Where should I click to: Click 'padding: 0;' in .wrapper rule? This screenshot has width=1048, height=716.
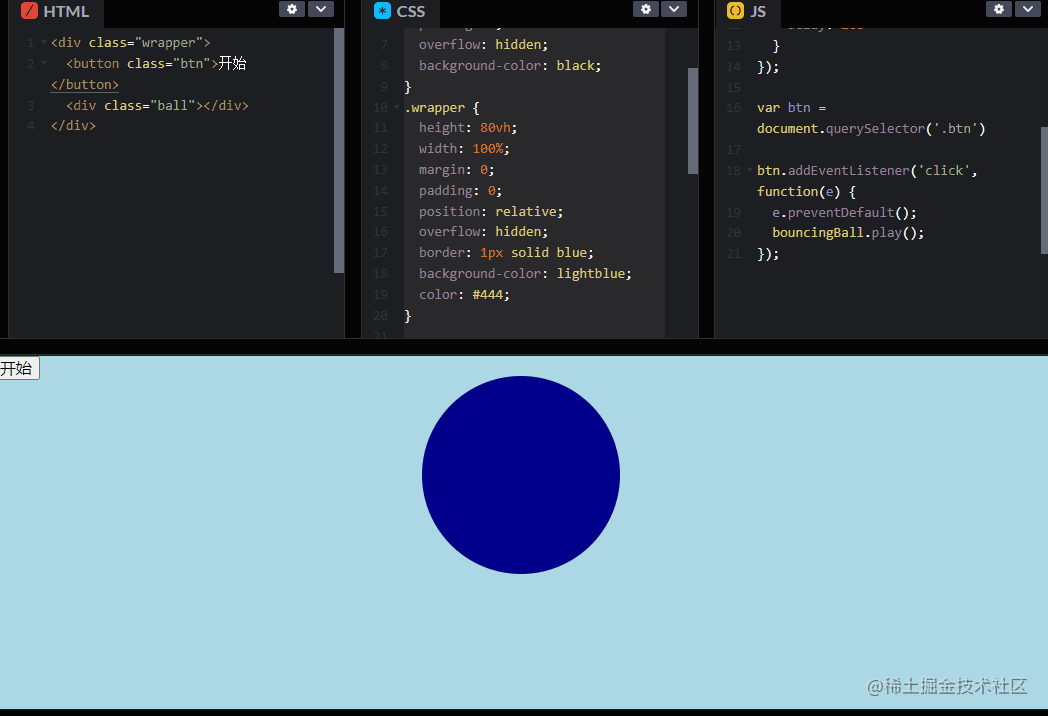[461, 191]
